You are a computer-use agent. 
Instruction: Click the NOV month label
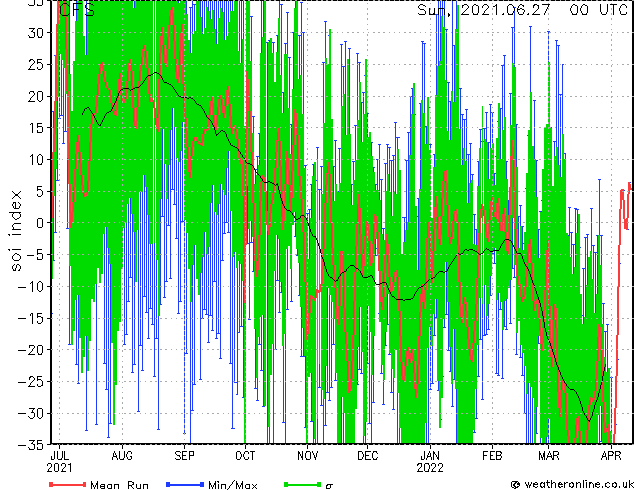coord(307,456)
